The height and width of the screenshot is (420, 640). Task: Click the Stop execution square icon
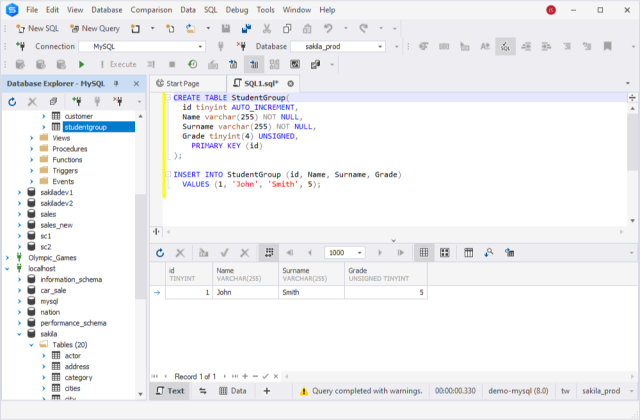pos(172,64)
